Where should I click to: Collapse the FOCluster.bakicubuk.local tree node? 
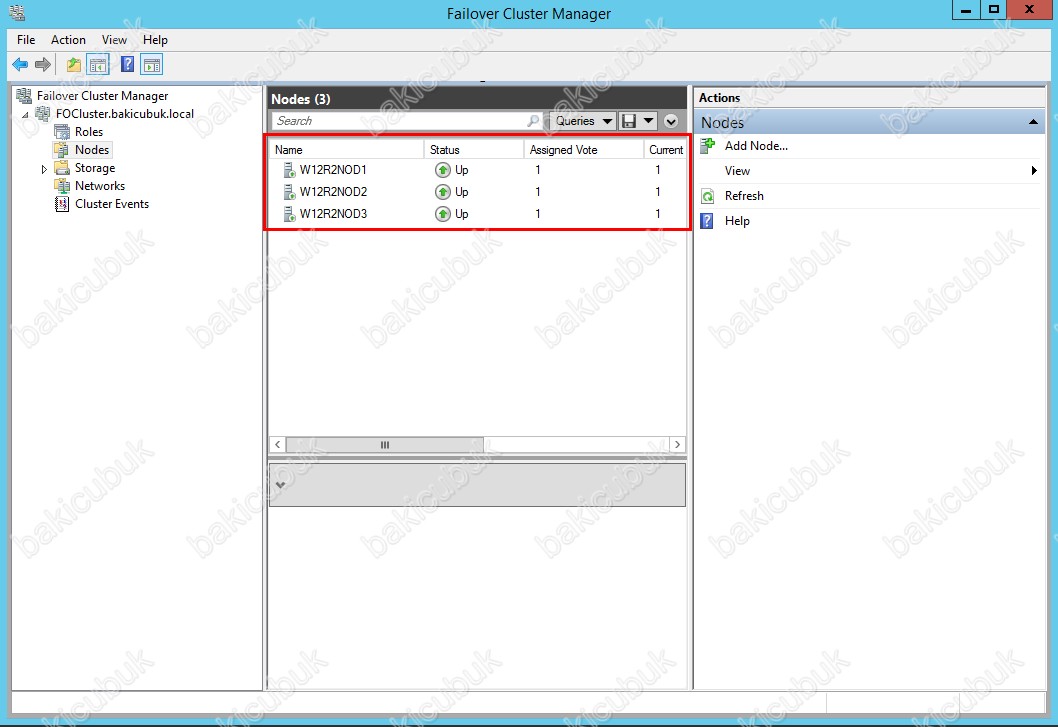(x=26, y=115)
